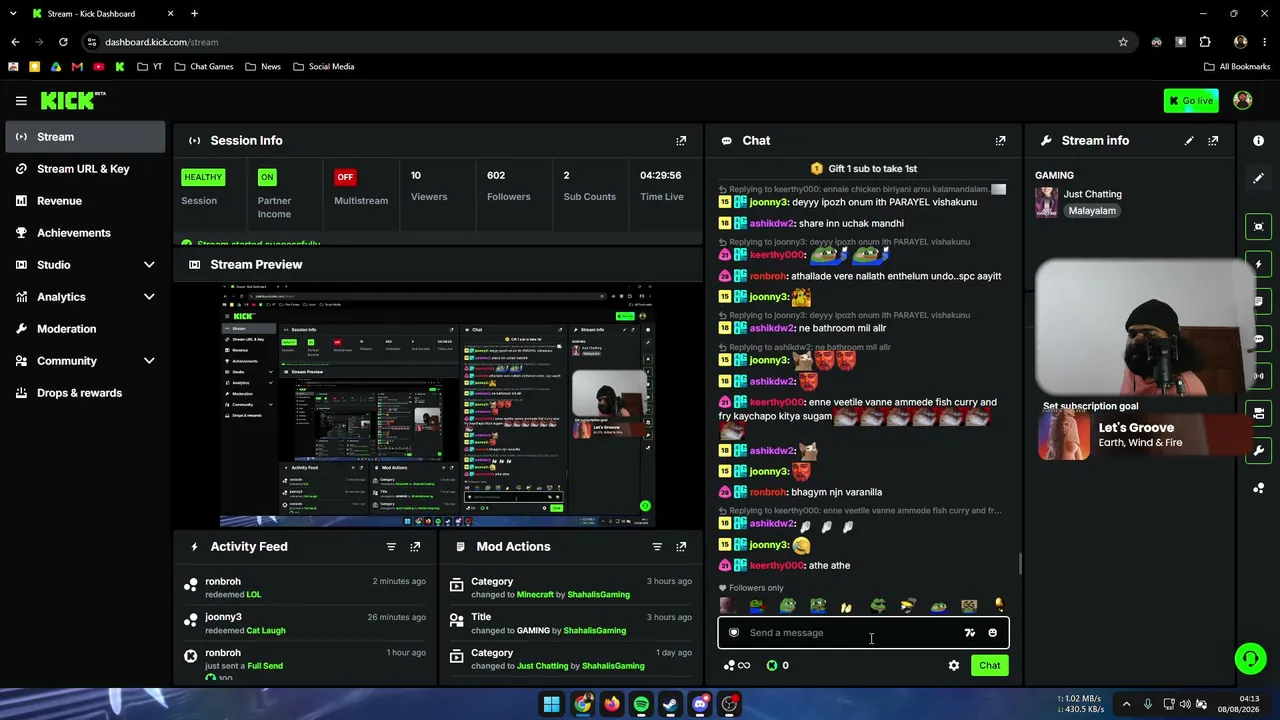This screenshot has width=1280, height=720.
Task: Pop out the Chat panel
Action: click(x=1000, y=141)
